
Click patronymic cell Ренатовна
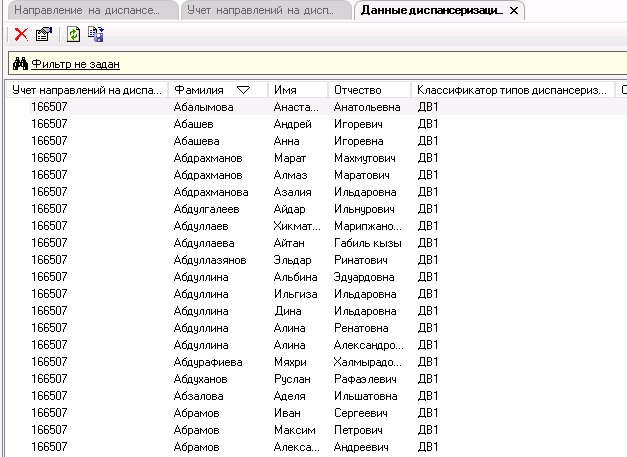tap(361, 328)
